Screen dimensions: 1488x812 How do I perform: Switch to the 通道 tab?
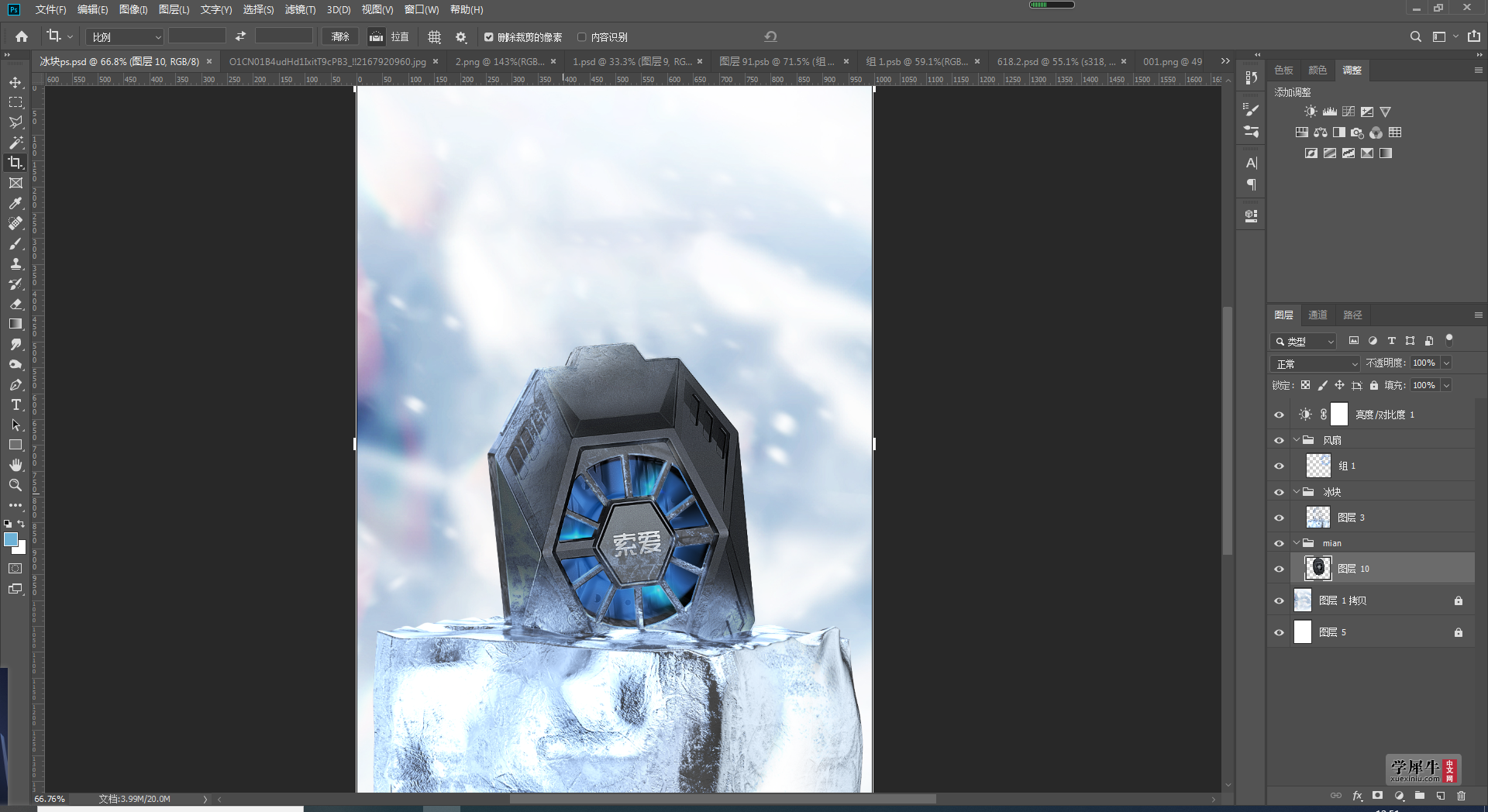coord(1317,315)
